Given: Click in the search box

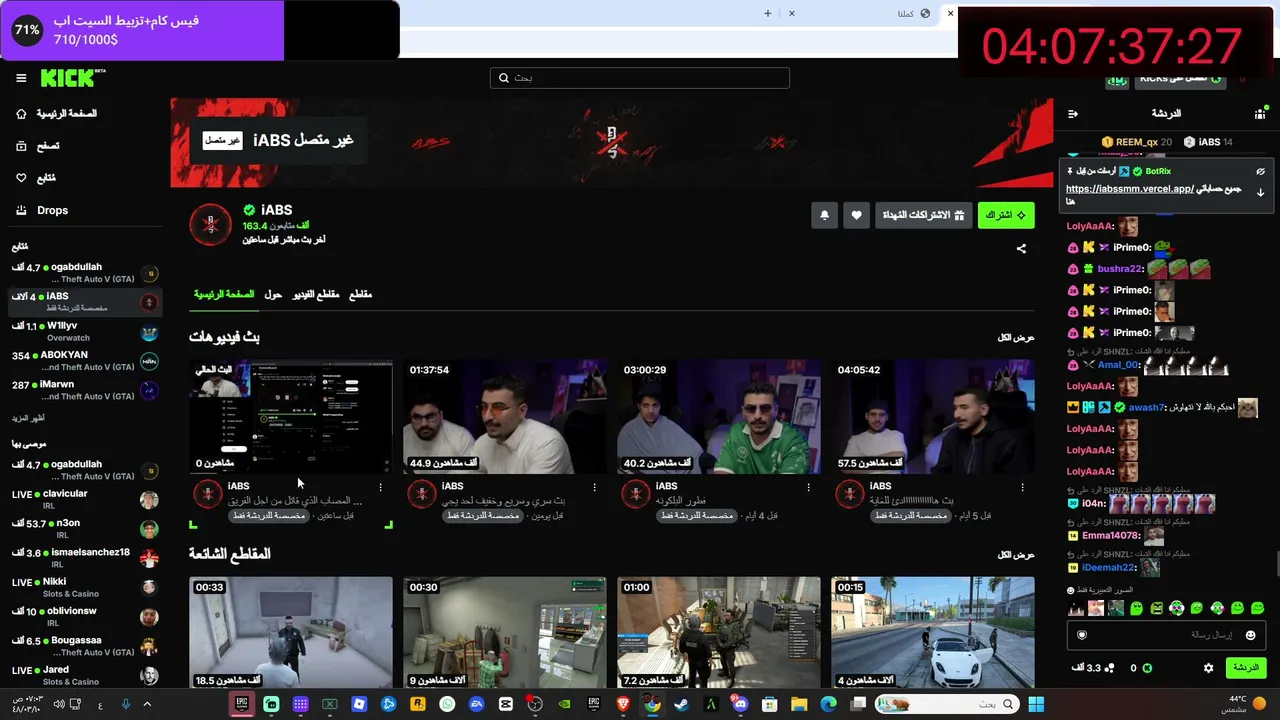Looking at the screenshot, I should point(640,78).
